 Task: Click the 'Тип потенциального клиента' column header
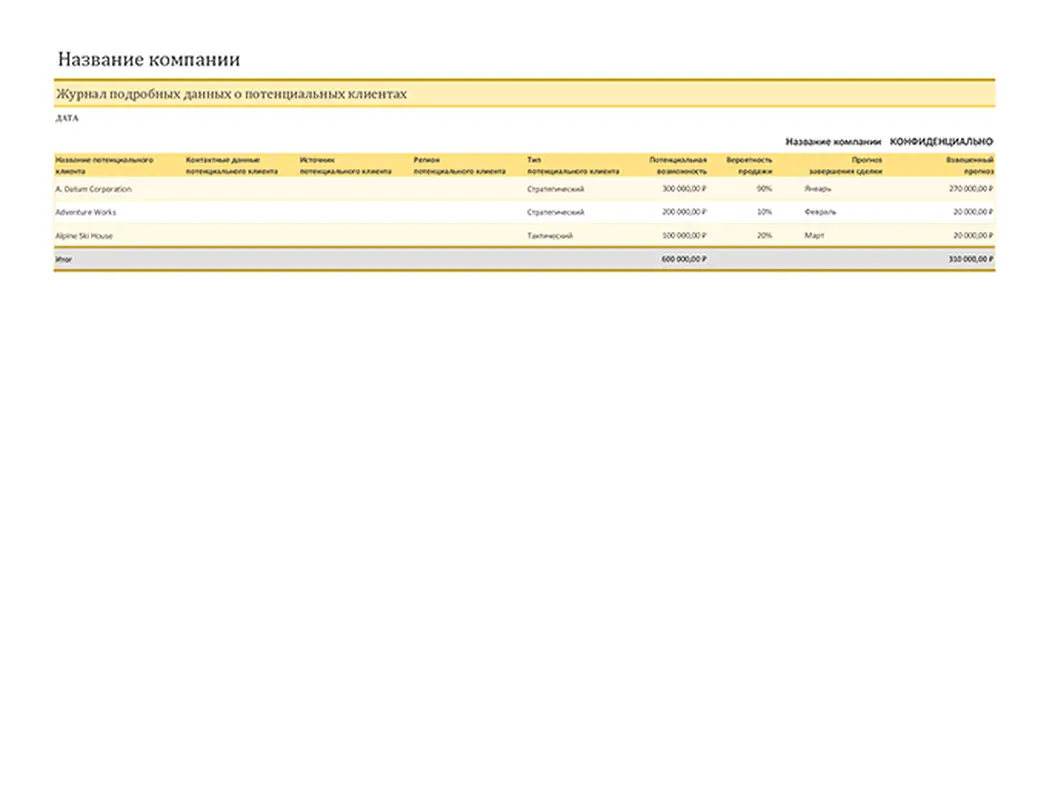pyautogui.click(x=572, y=165)
